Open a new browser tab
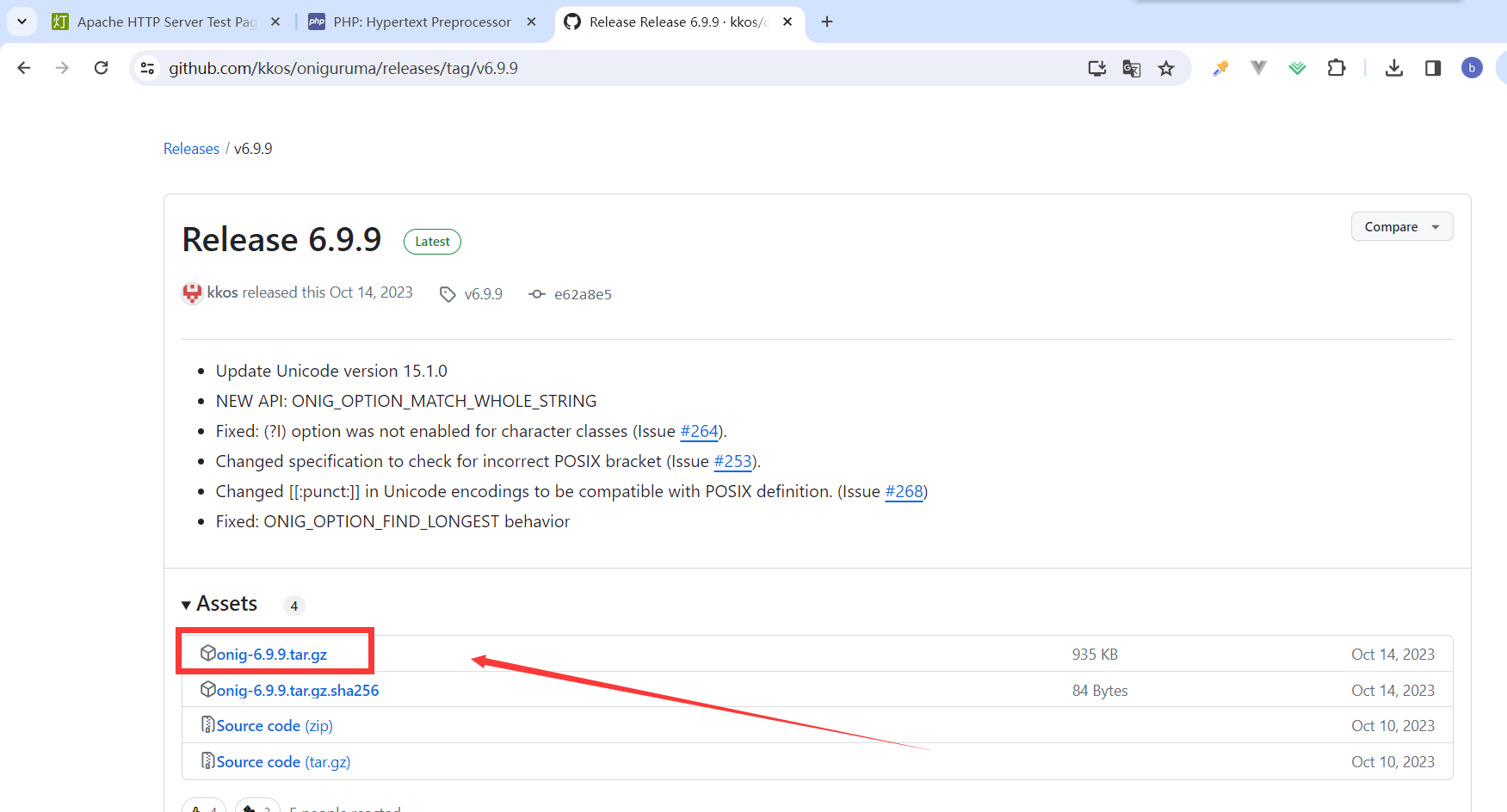This screenshot has height=812, width=1507. click(827, 22)
